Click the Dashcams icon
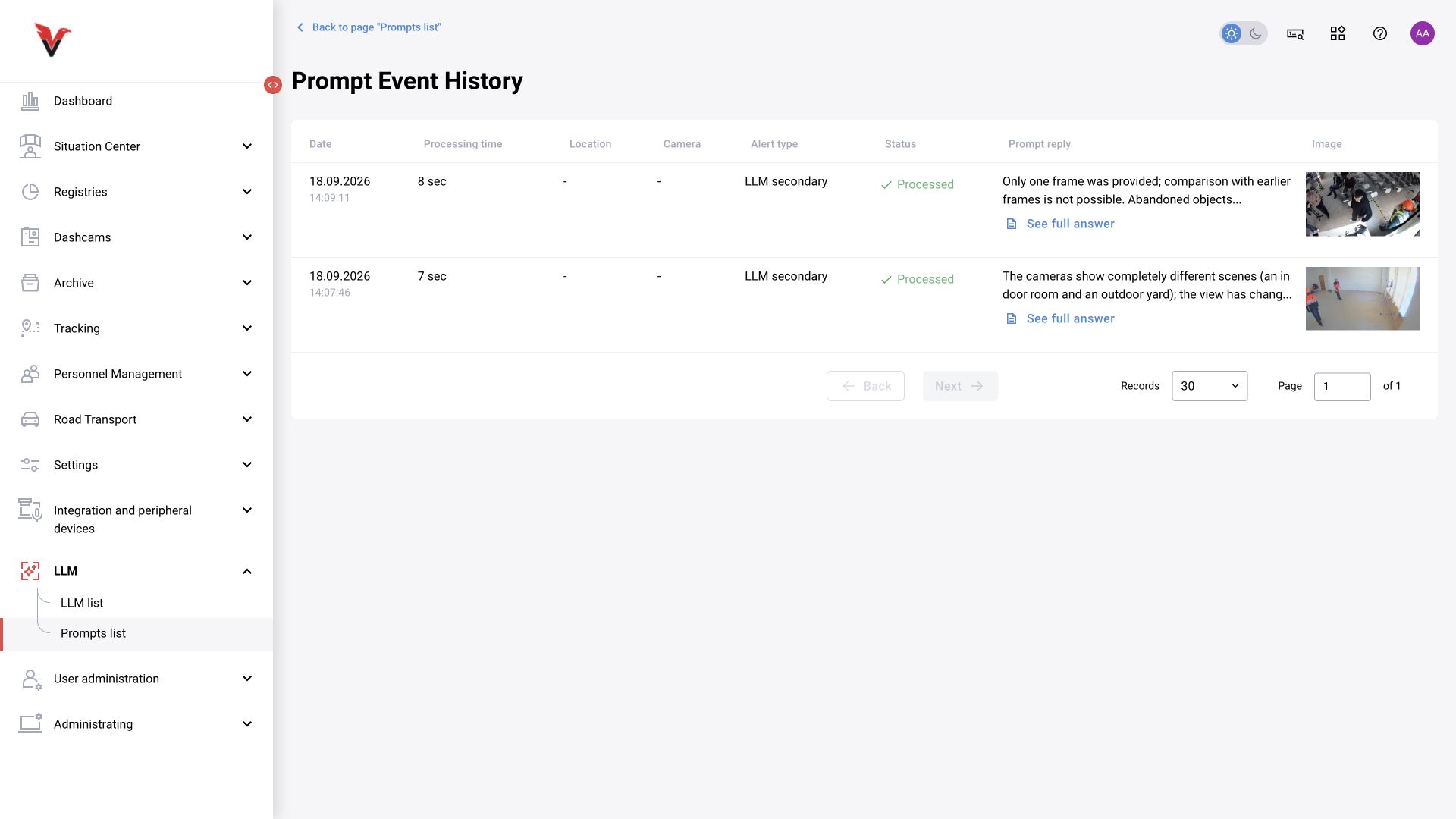This screenshot has width=1456, height=819. 30,237
